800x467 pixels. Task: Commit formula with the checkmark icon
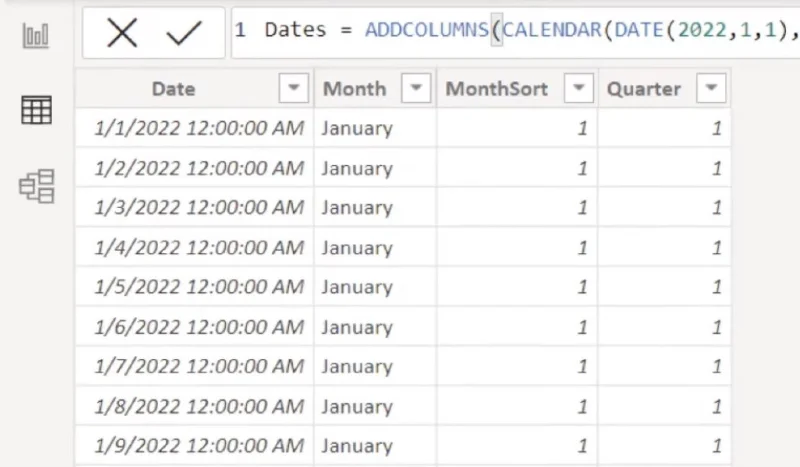click(184, 33)
